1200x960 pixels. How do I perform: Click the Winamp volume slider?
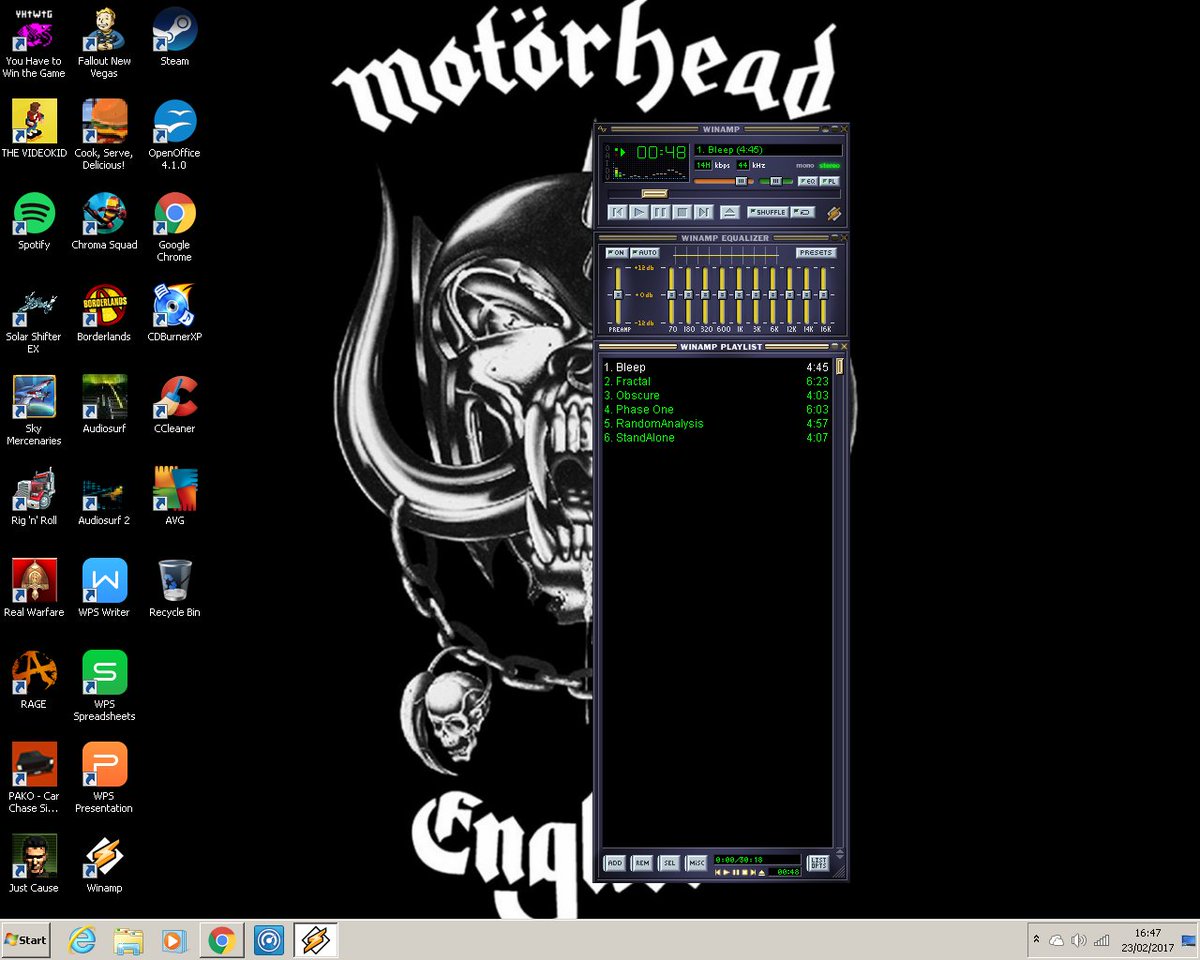[723, 181]
